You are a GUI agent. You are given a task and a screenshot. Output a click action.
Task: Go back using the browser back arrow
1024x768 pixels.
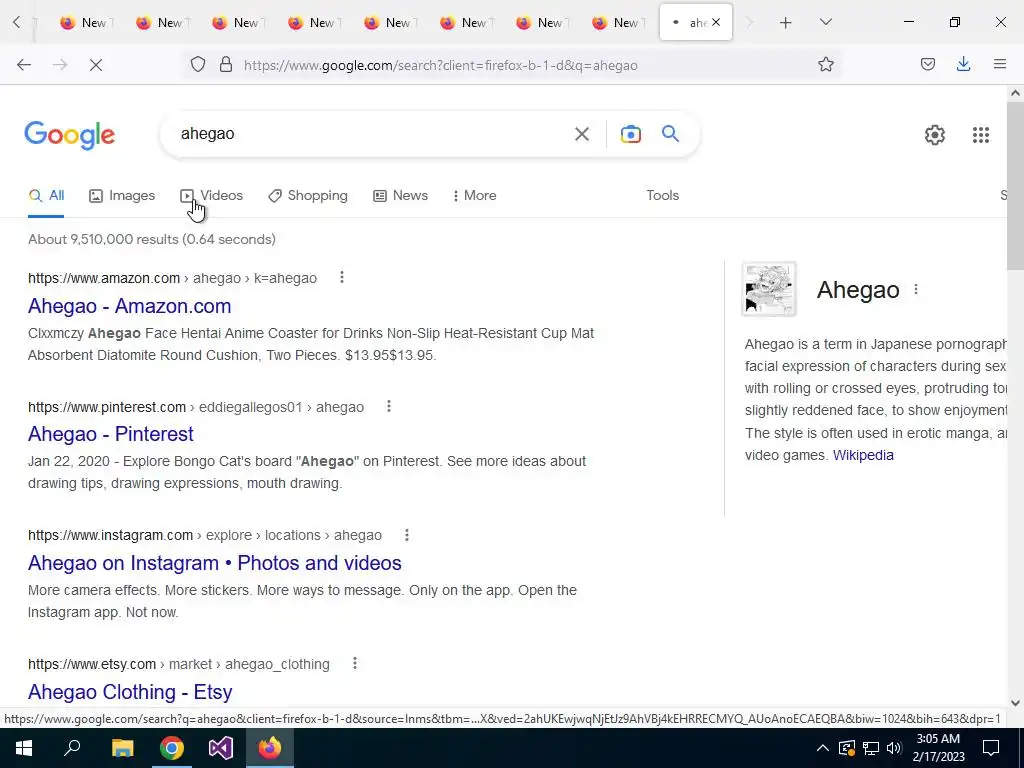24,65
